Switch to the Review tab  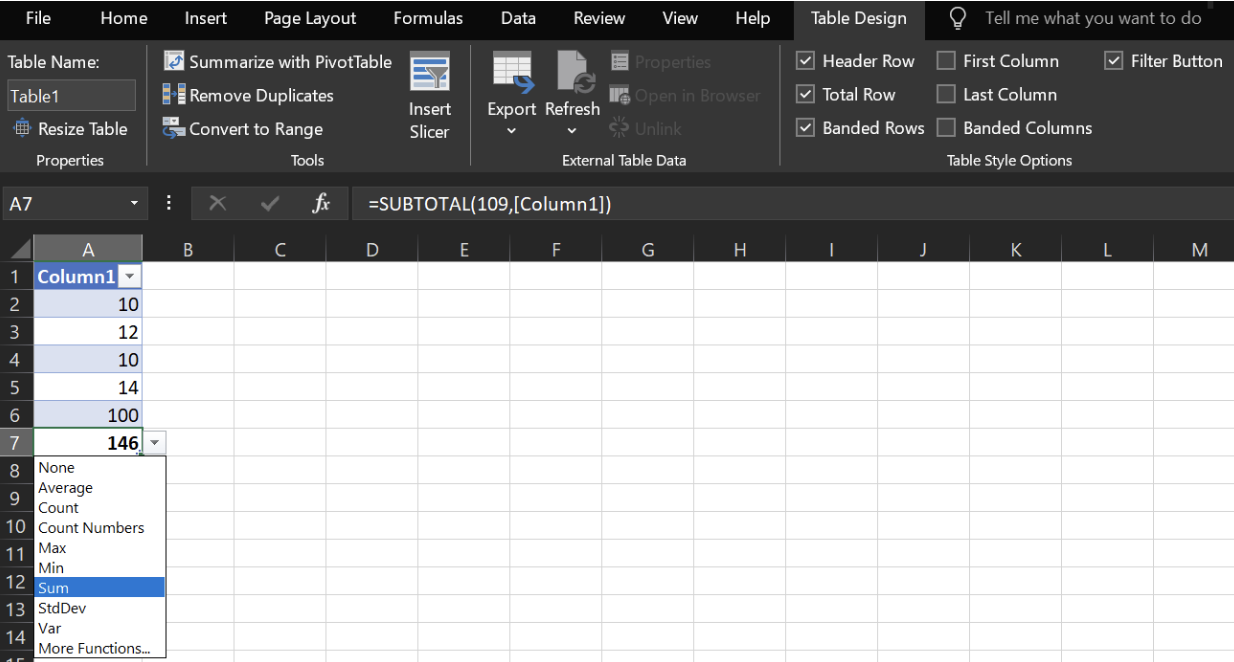tap(599, 18)
